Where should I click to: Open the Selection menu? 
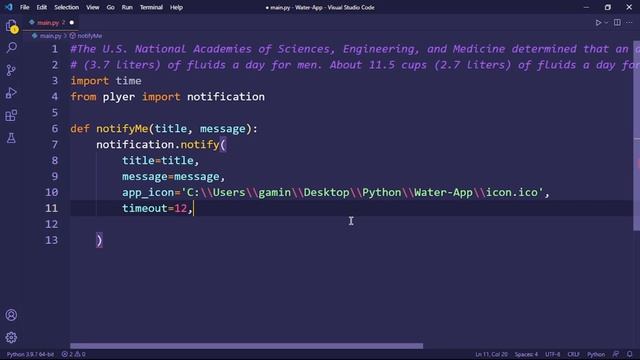pos(67,7)
